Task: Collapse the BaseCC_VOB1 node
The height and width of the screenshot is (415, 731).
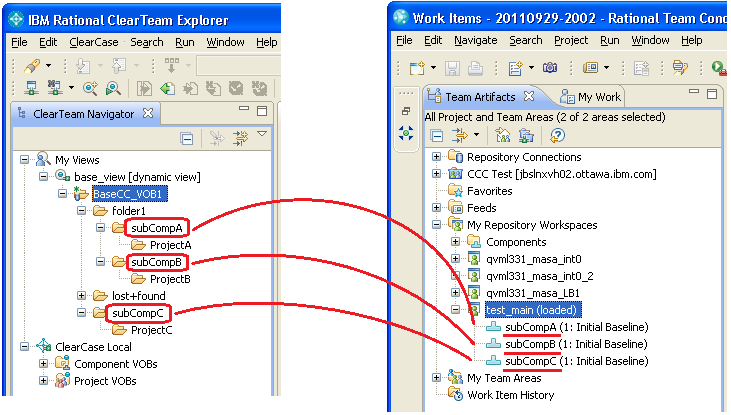Action: [x=62, y=193]
